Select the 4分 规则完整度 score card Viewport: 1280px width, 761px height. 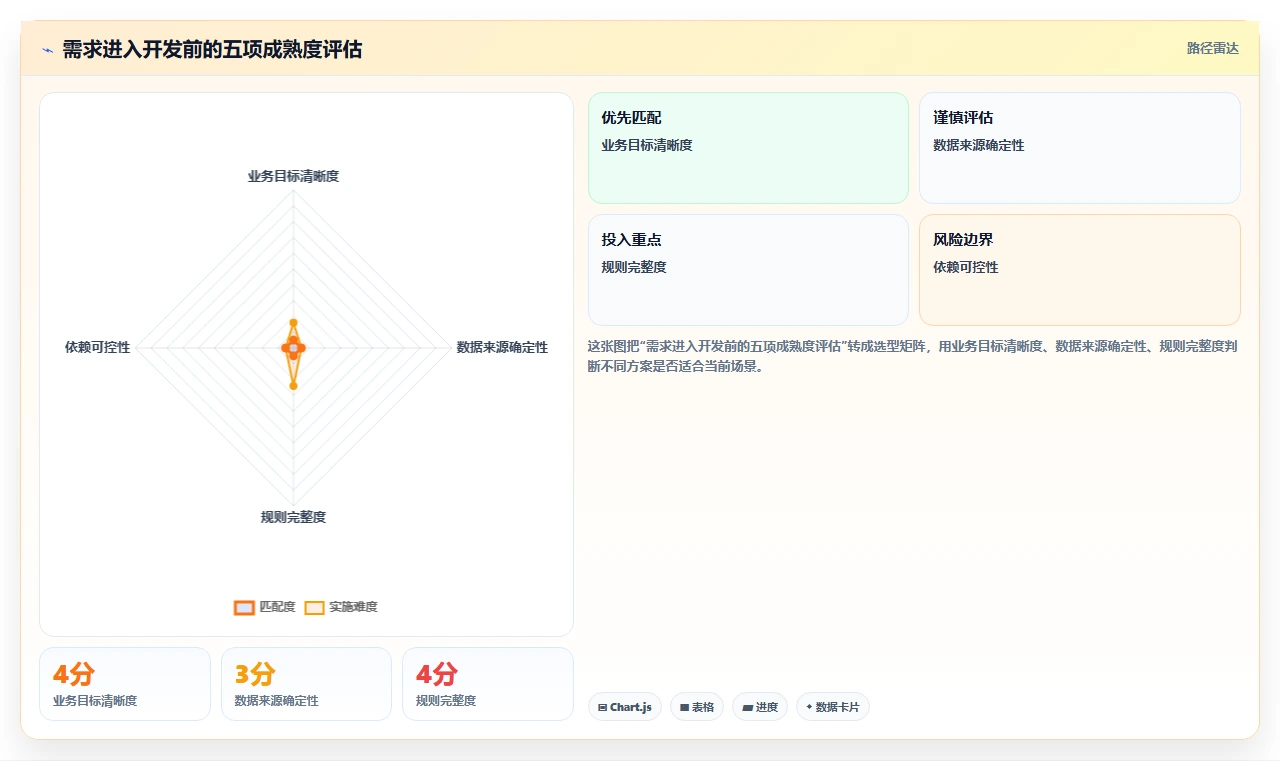pyautogui.click(x=488, y=684)
